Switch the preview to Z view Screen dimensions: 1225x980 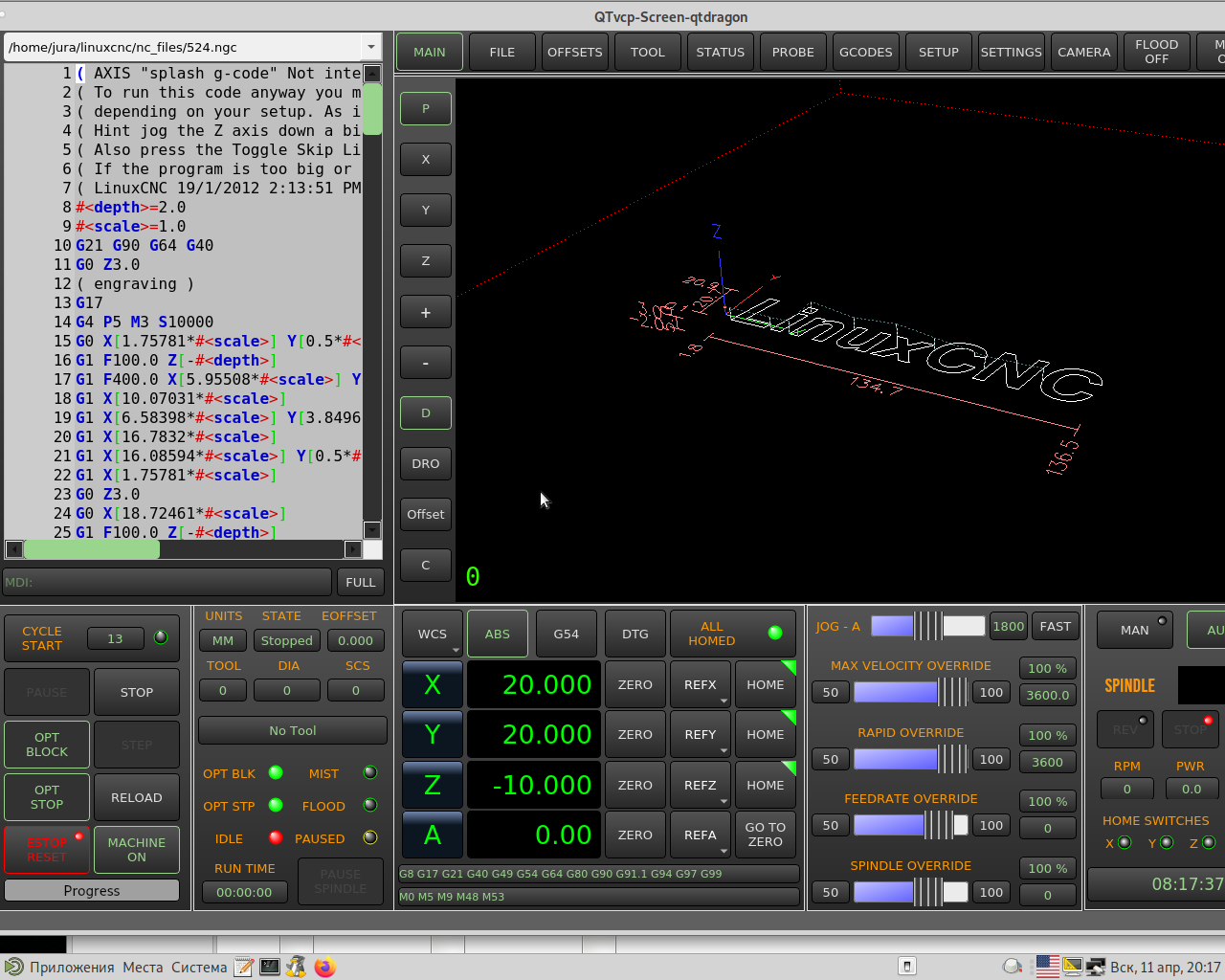click(x=426, y=261)
